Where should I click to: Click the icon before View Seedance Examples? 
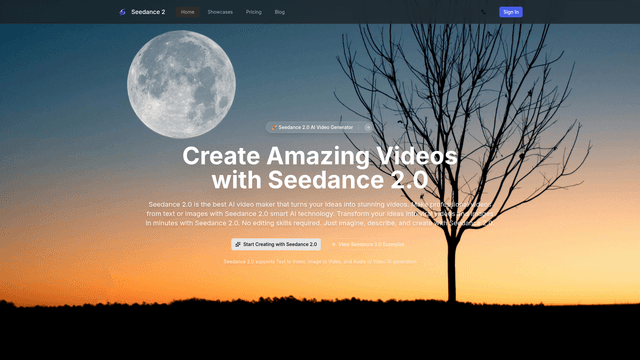tap(333, 244)
